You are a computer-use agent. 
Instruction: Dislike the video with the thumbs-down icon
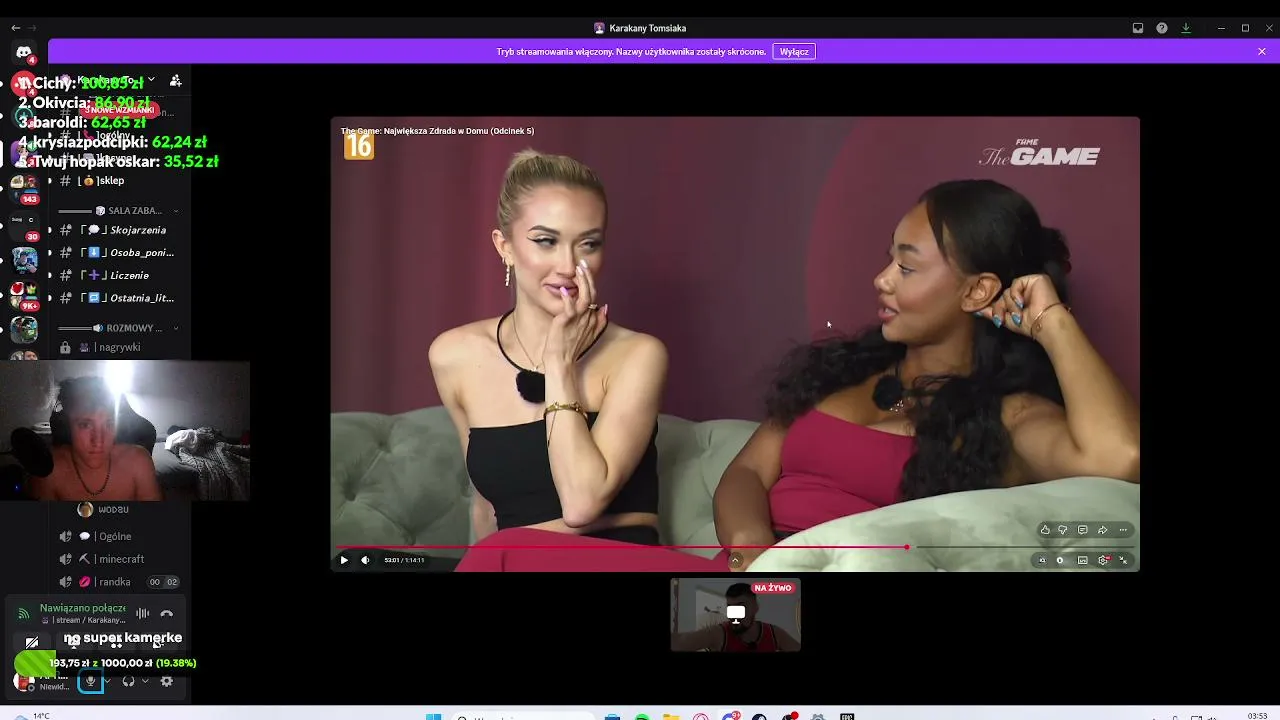click(x=1063, y=530)
